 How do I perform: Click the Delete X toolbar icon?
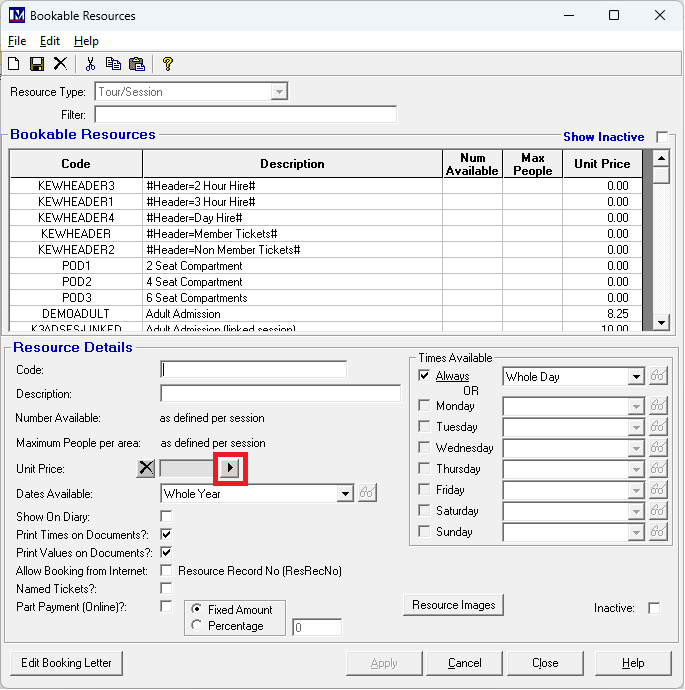point(60,63)
